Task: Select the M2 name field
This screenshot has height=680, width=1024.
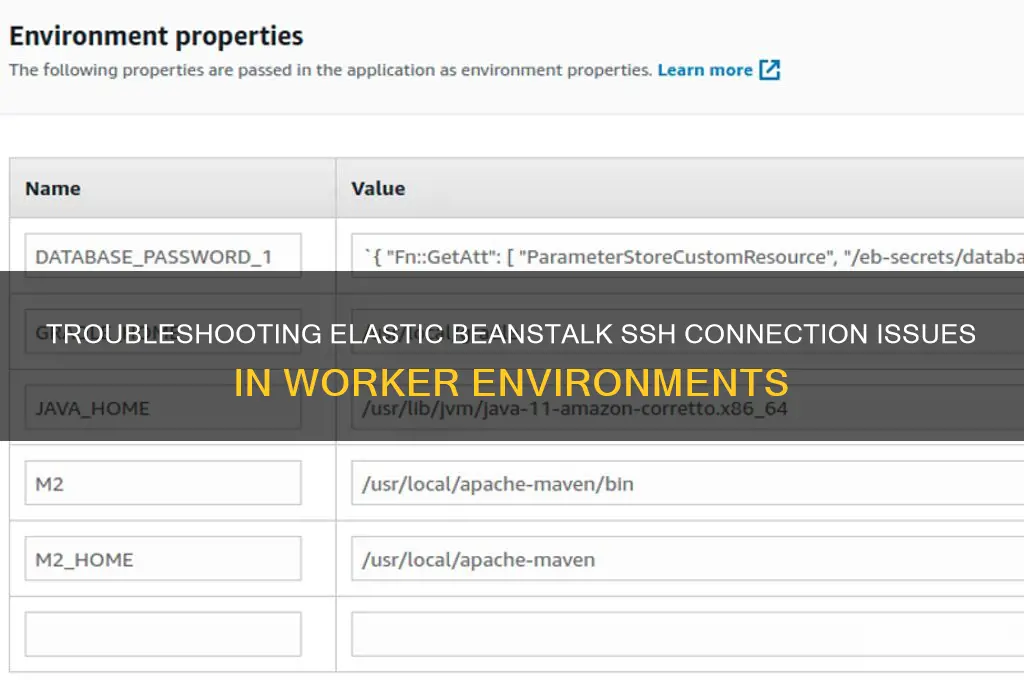Action: [163, 483]
